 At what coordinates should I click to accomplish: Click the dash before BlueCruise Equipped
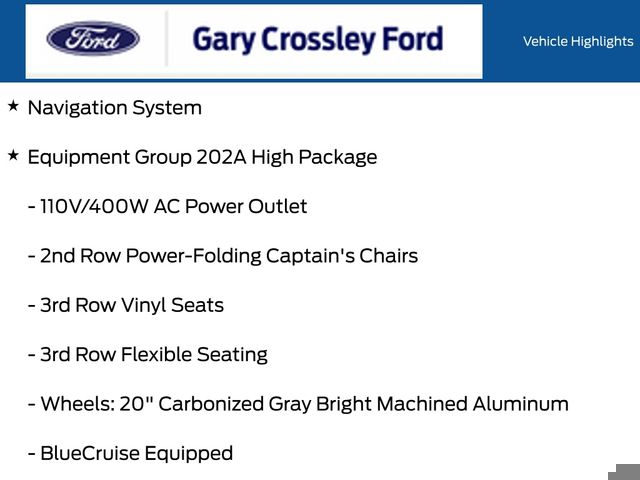tap(31, 454)
